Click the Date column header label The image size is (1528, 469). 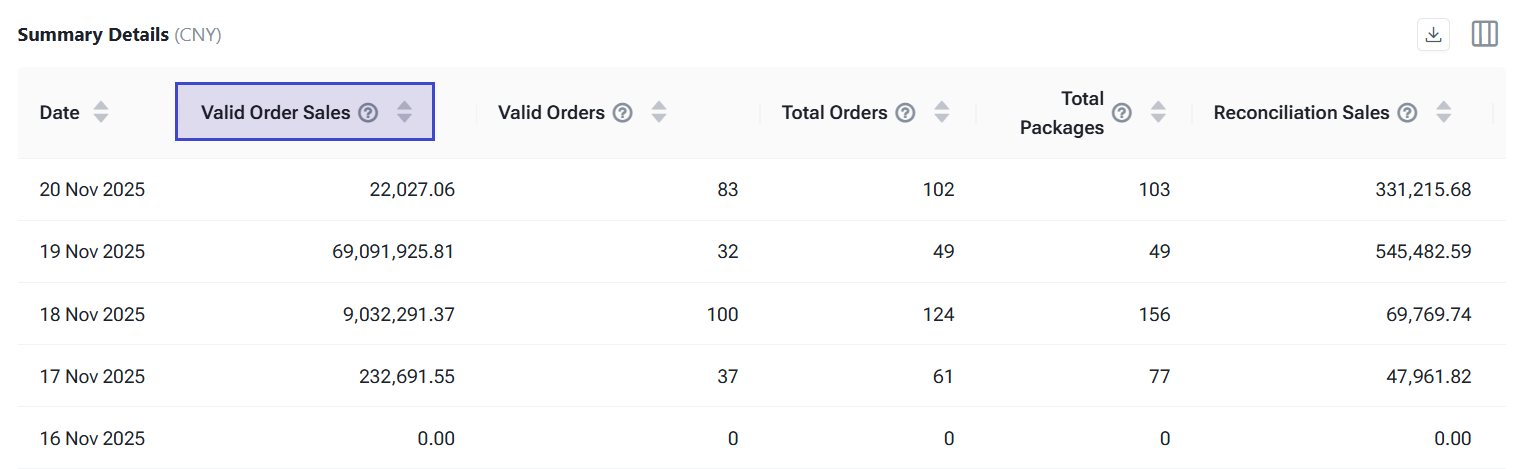(59, 113)
